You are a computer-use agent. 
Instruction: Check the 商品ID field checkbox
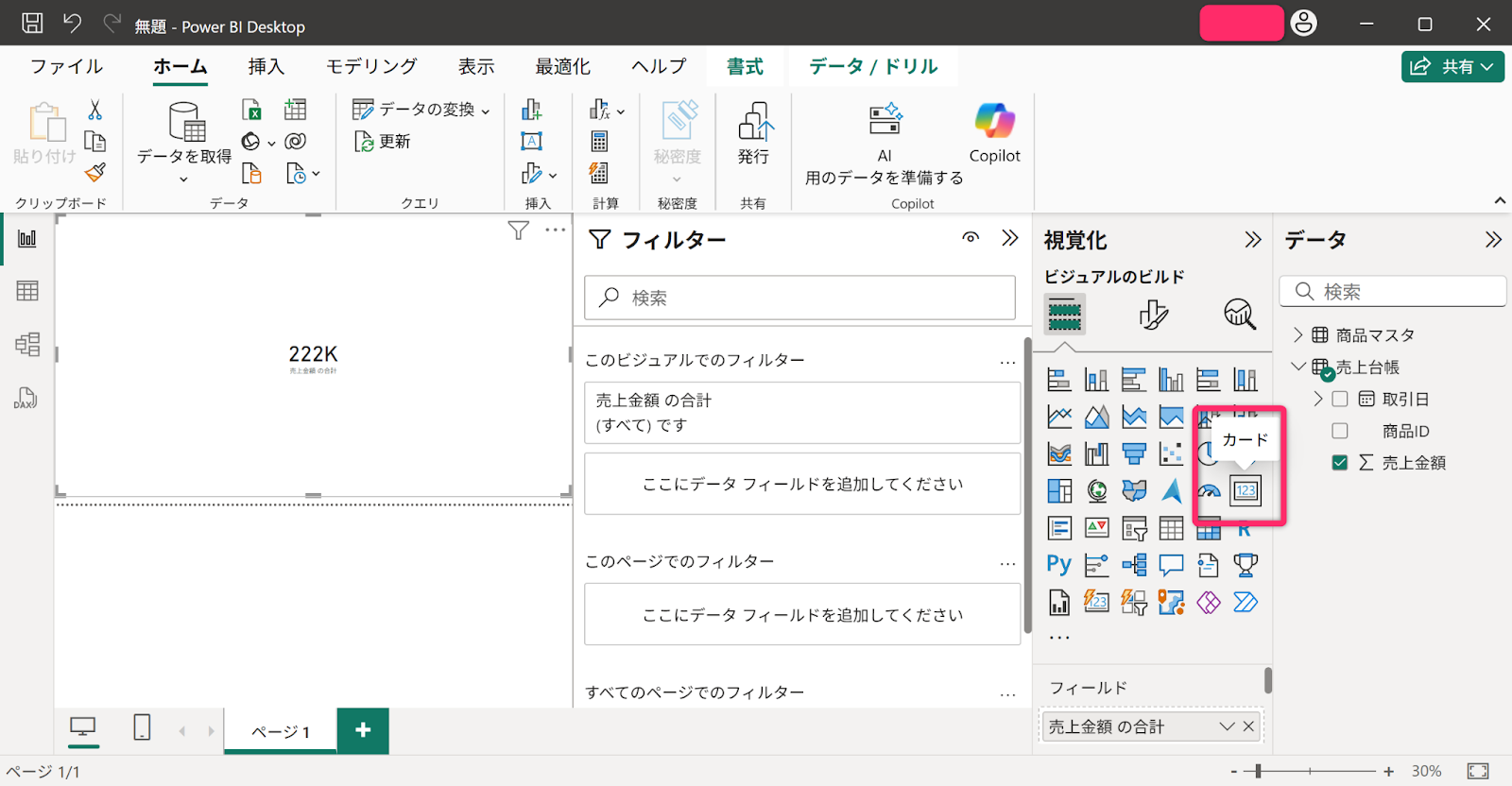(x=1340, y=431)
